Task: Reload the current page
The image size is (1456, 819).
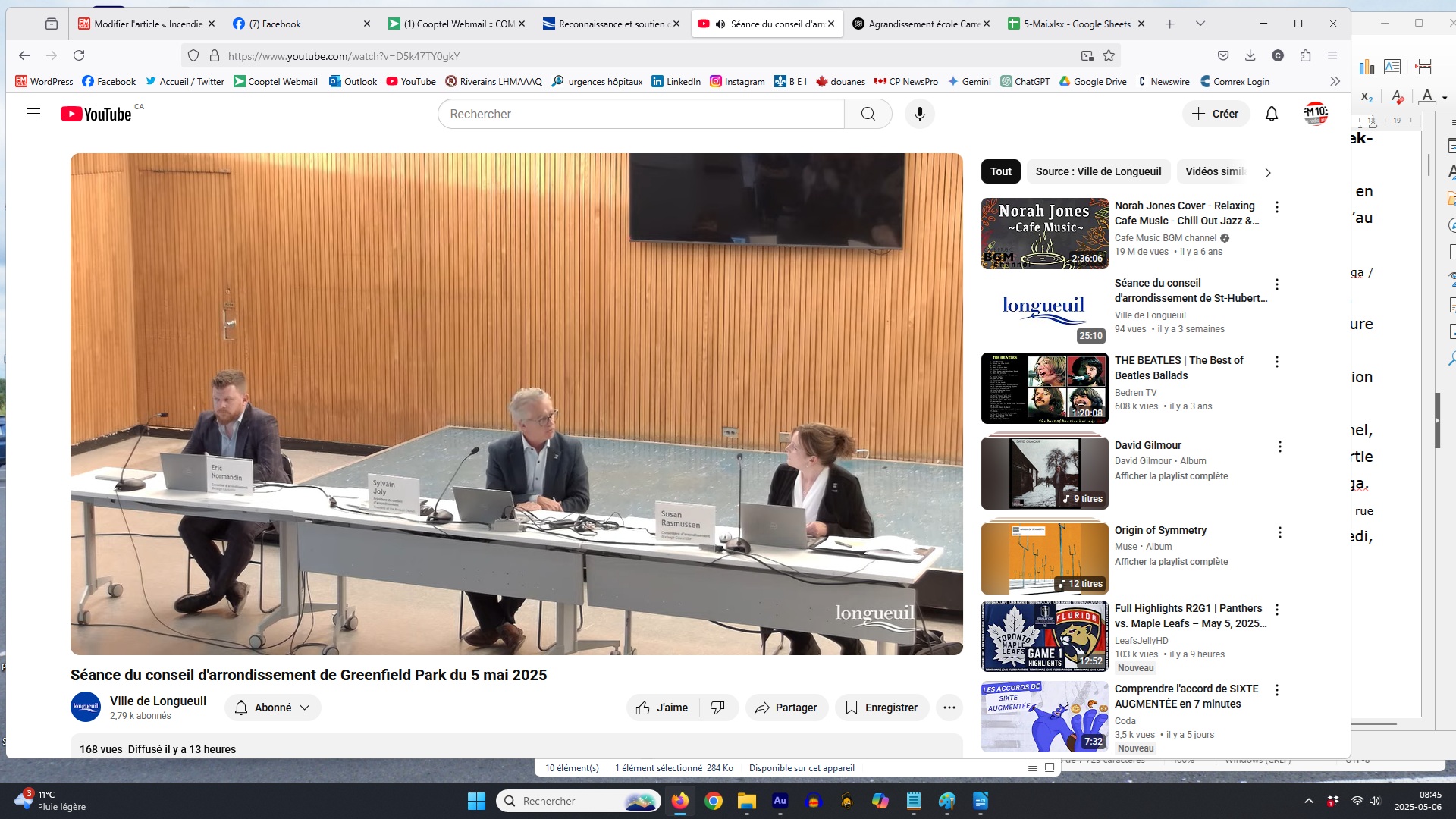Action: [79, 55]
